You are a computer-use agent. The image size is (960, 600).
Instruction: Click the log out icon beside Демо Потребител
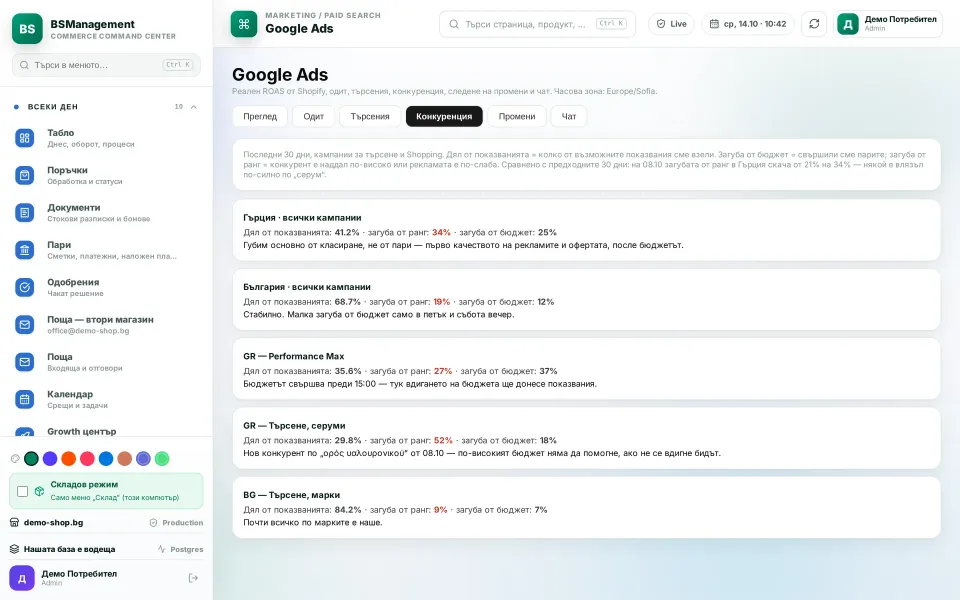pos(193,578)
